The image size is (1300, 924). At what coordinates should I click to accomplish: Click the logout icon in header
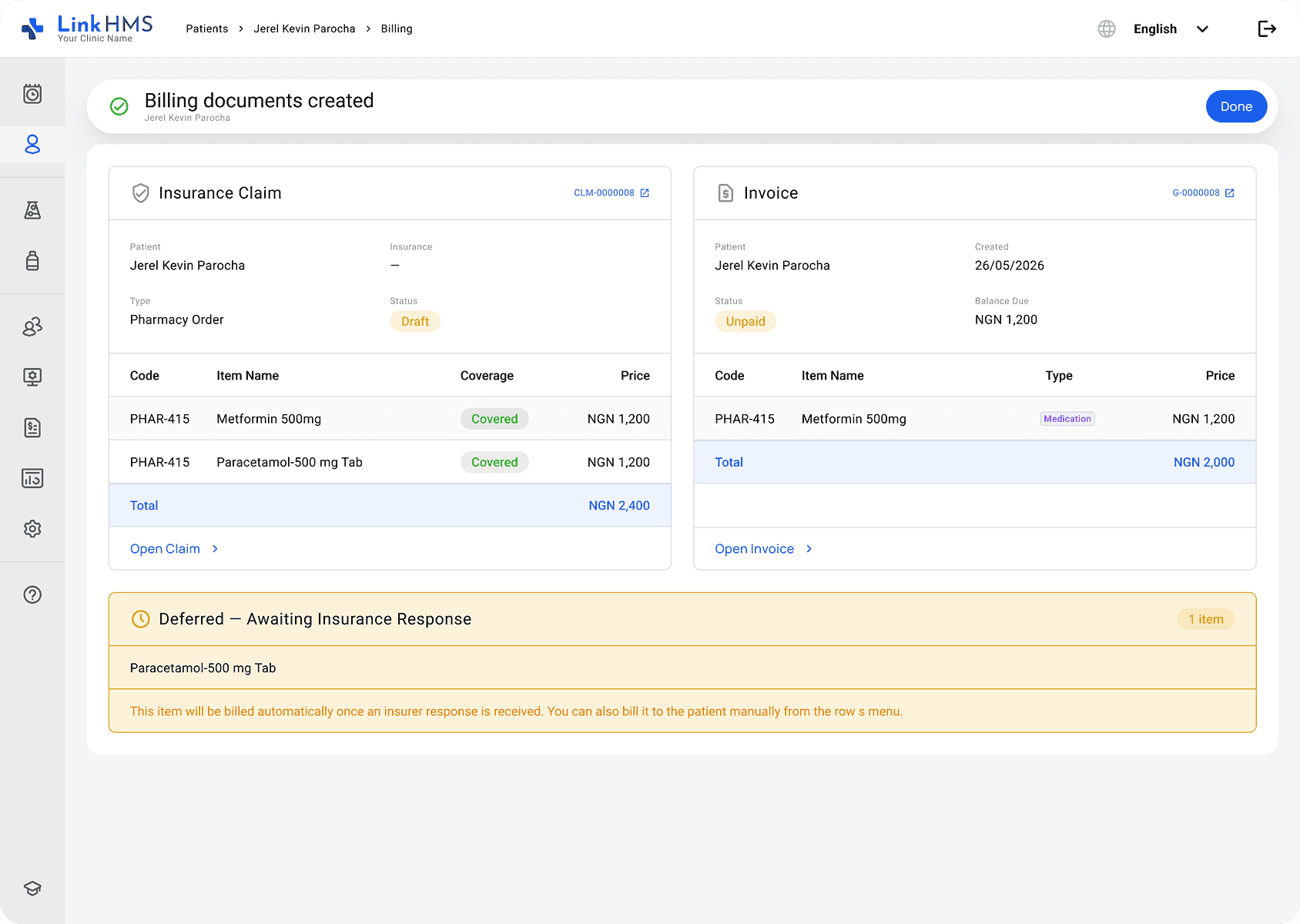(1267, 28)
